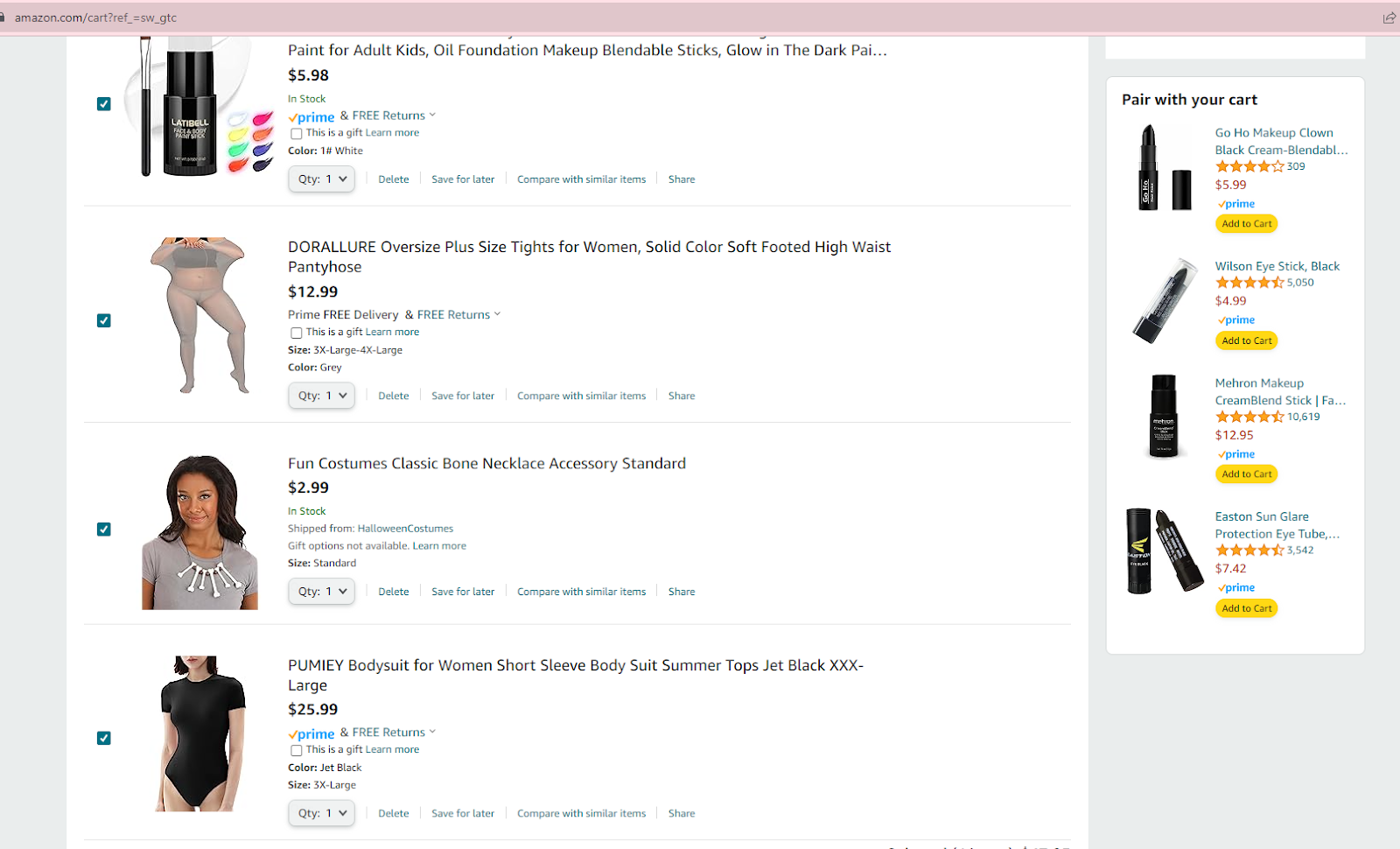This screenshot has width=1400, height=849.
Task: Compare face paint with similar items
Action: pos(581,179)
